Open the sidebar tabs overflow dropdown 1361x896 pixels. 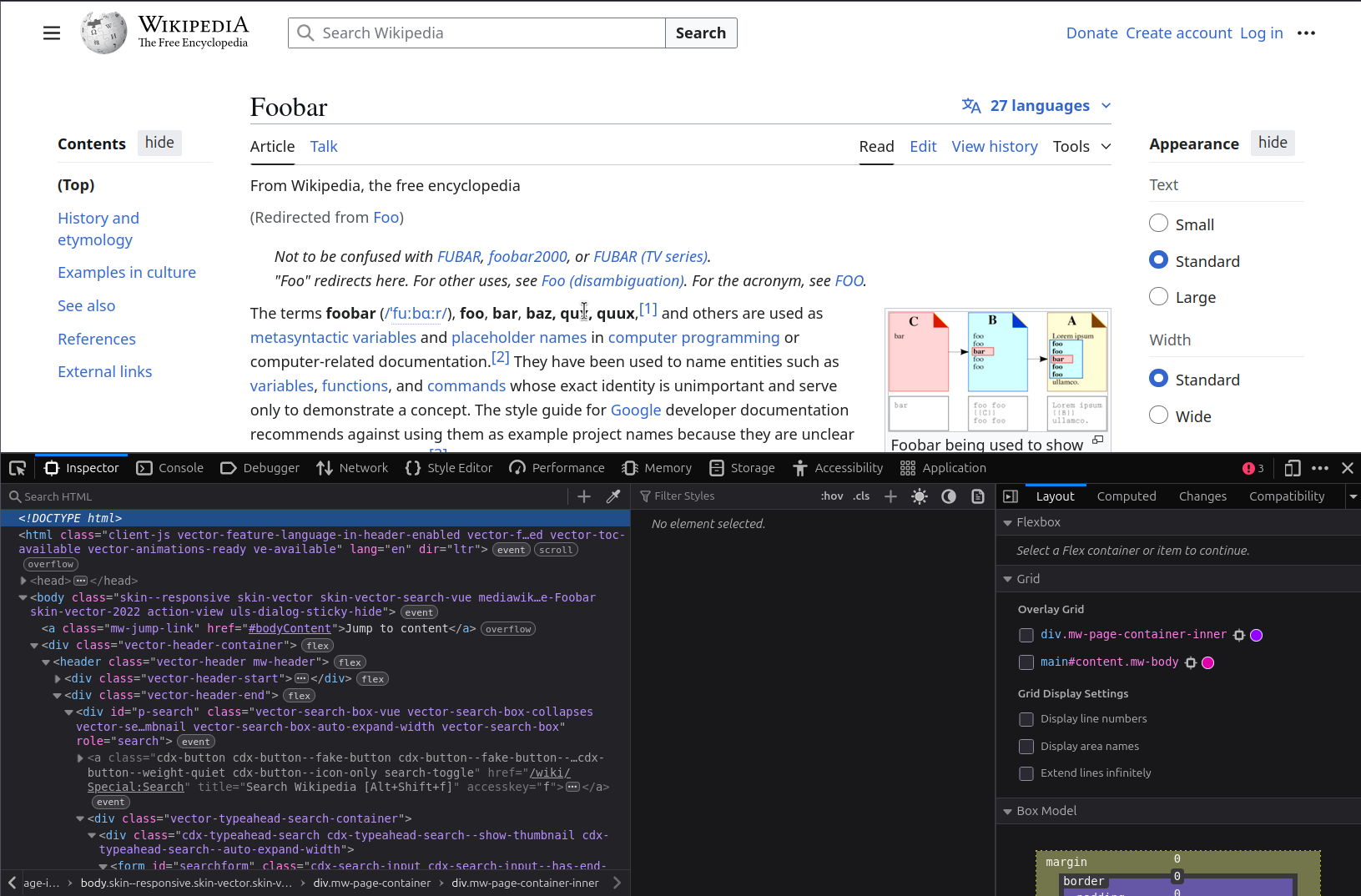[1353, 496]
